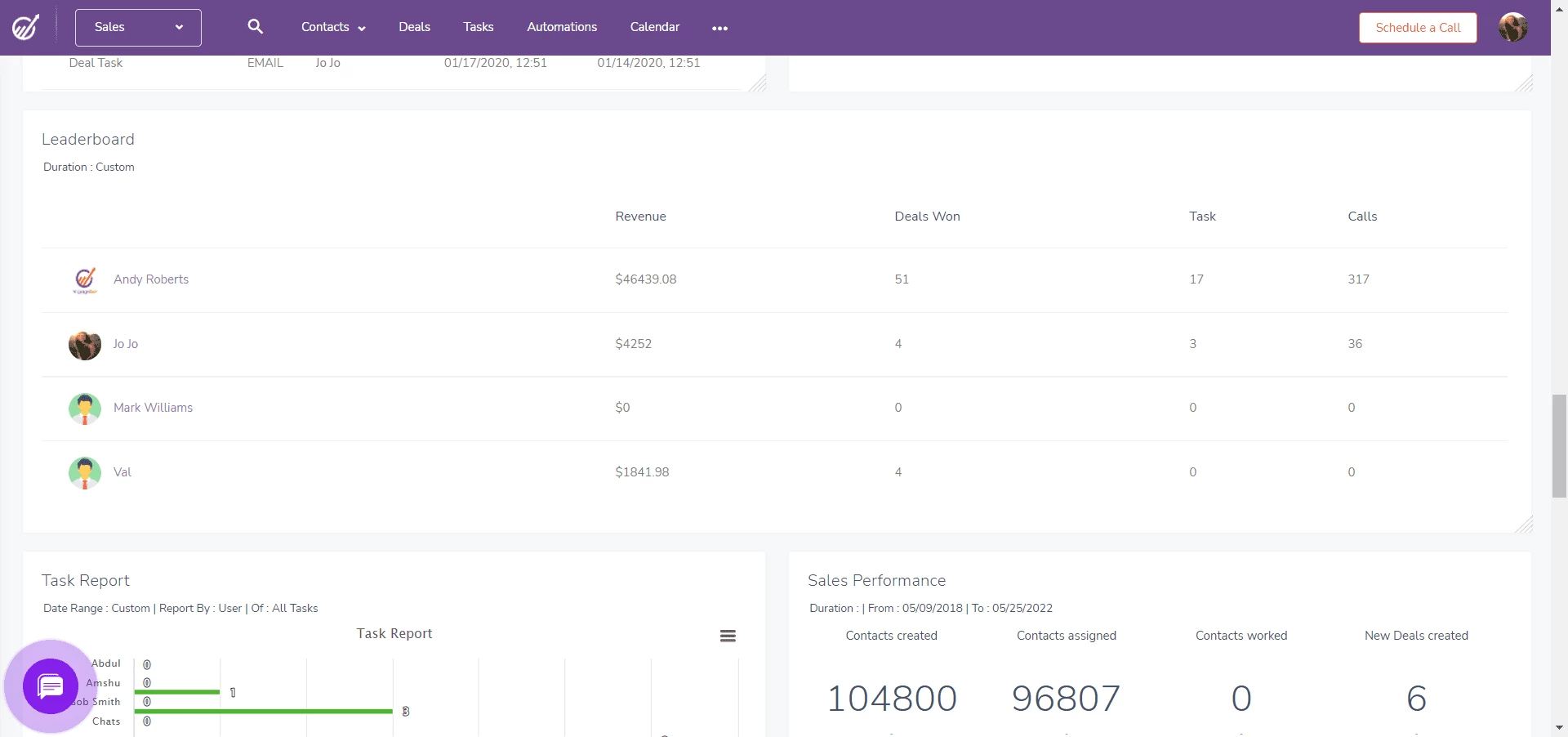1568x737 pixels.
Task: Click the EMAIL type of Deal Task
Action: tap(265, 63)
